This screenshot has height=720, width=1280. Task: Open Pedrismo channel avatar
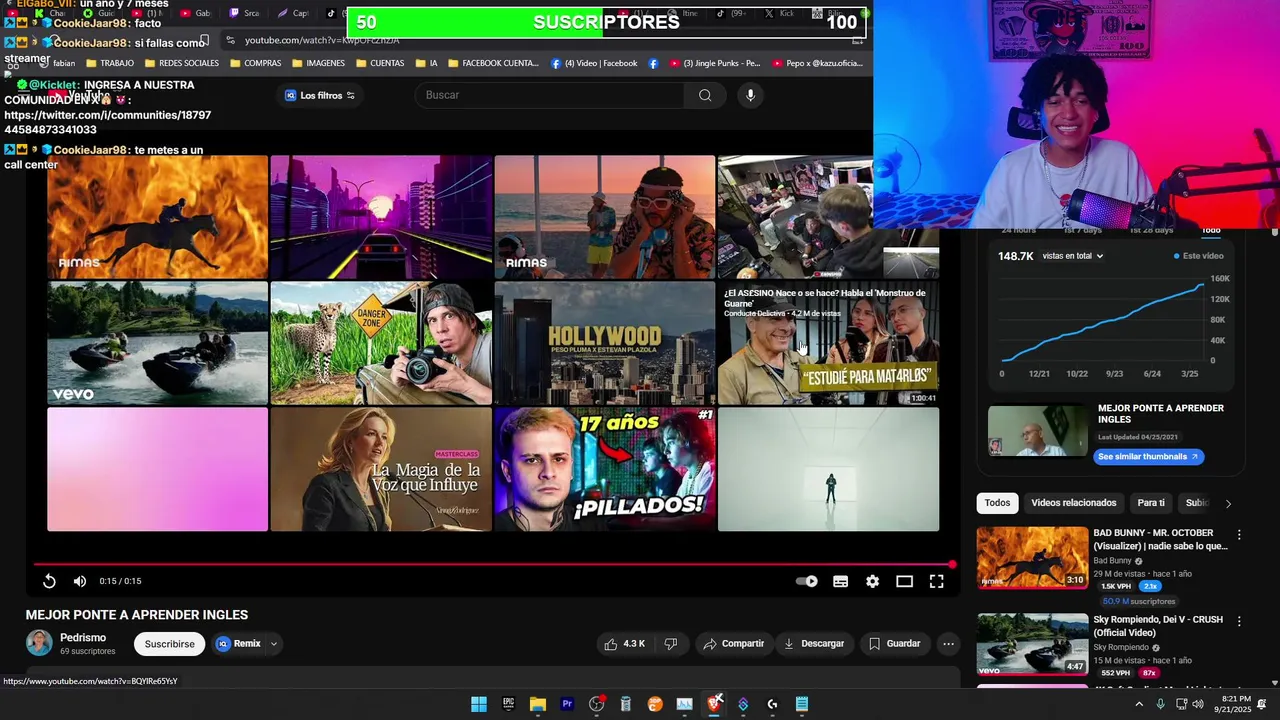39,643
